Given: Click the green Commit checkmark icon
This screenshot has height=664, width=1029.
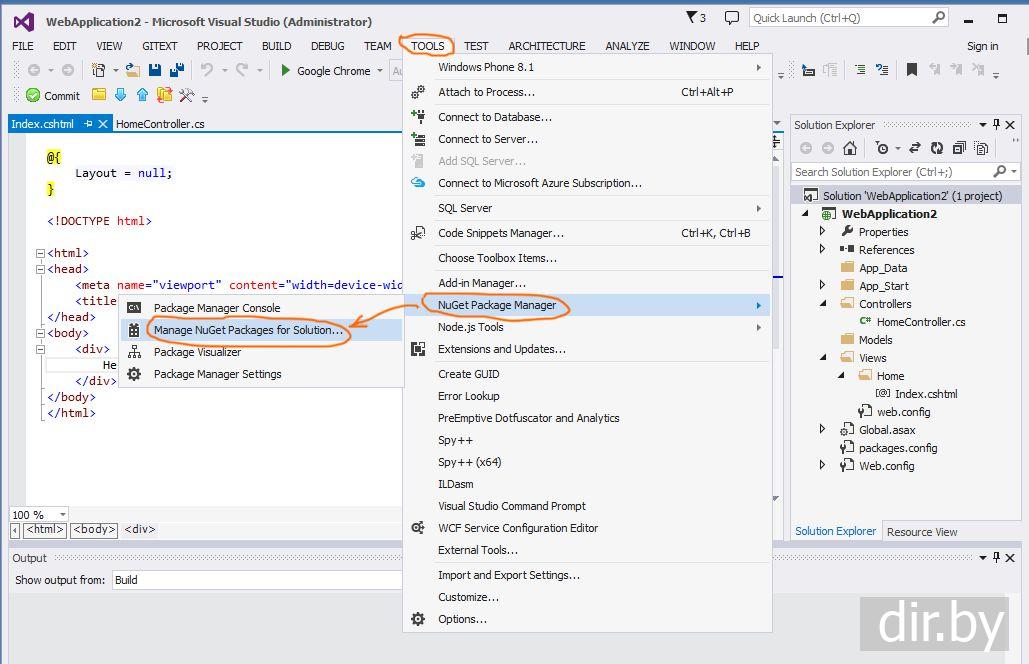Looking at the screenshot, I should pos(32,95).
